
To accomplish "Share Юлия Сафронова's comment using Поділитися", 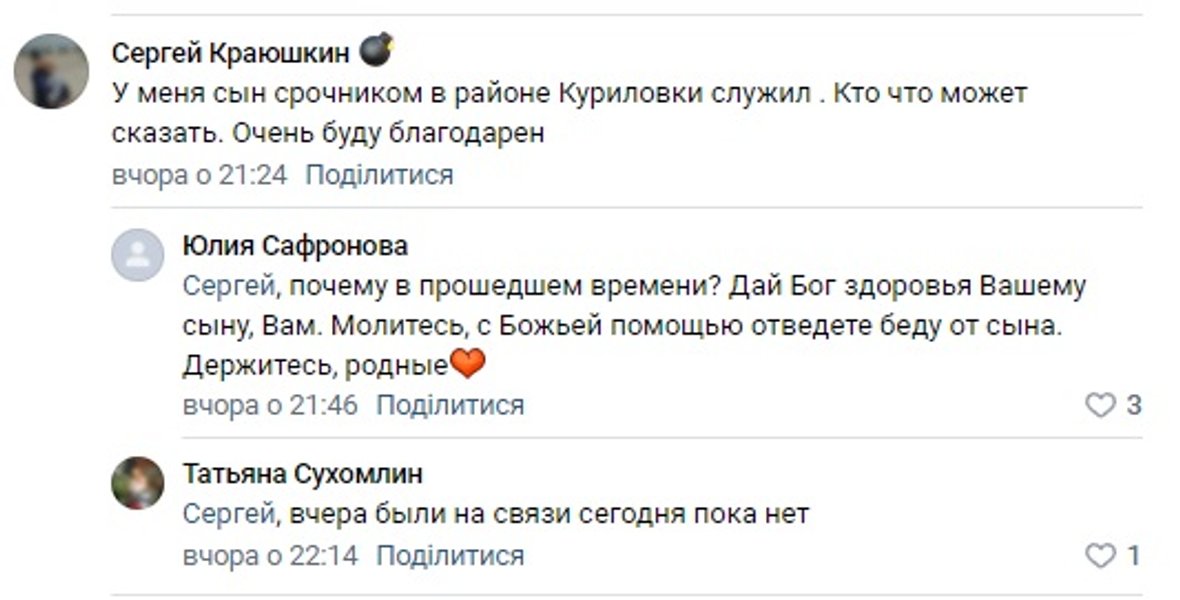I will [x=447, y=406].
